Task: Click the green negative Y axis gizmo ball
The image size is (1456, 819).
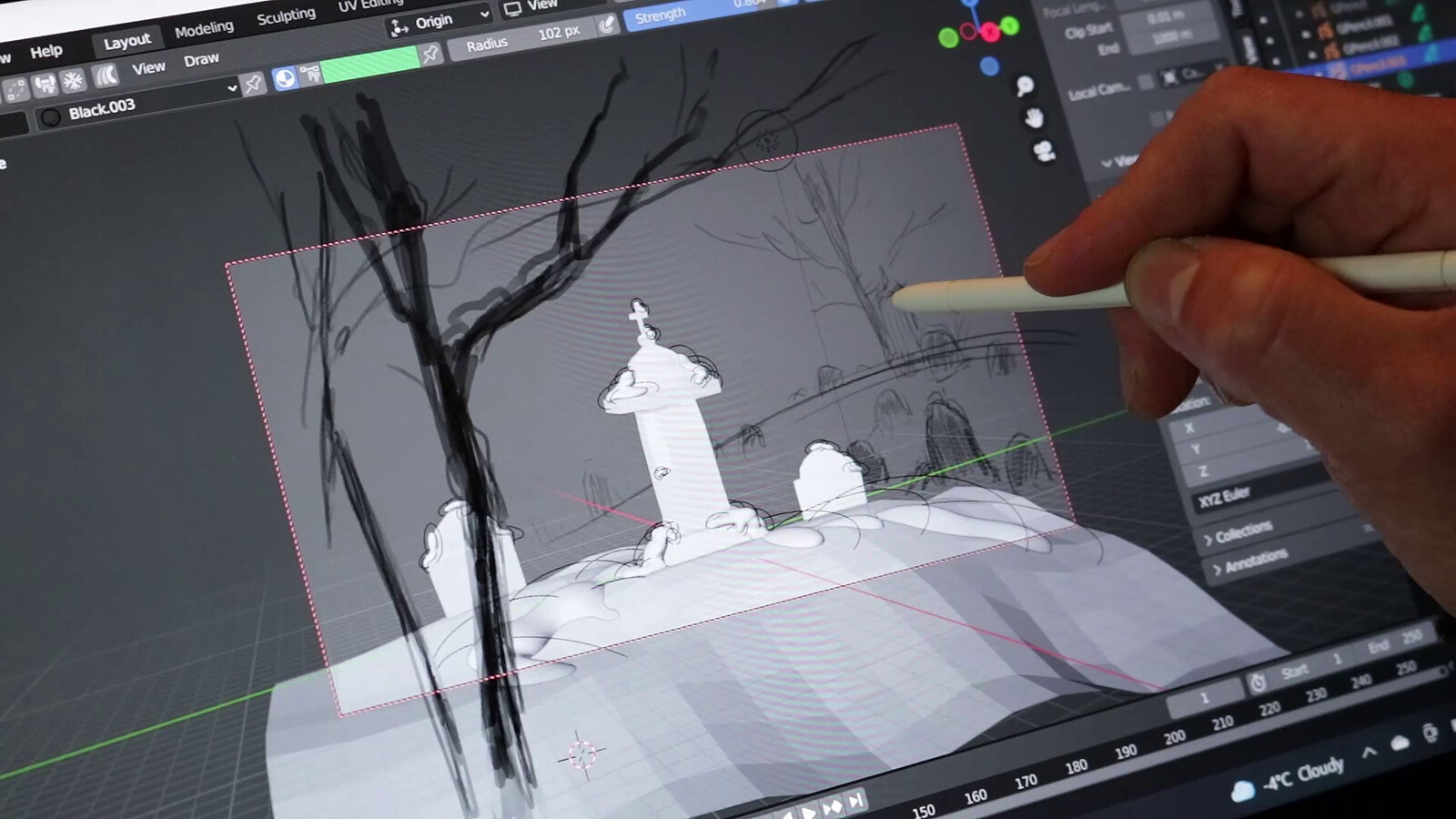Action: click(948, 37)
